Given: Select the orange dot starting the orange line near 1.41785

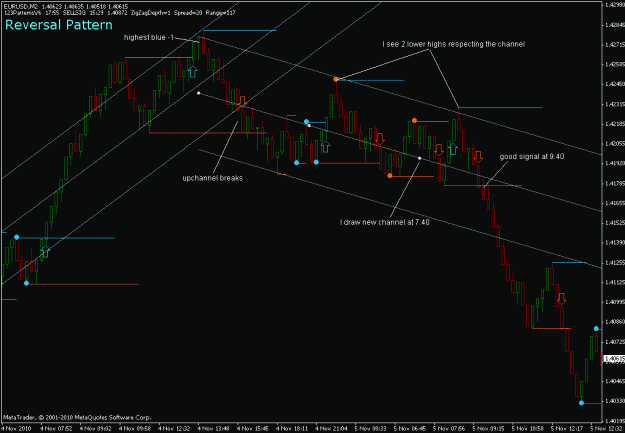Looking at the screenshot, I should [x=390, y=176].
